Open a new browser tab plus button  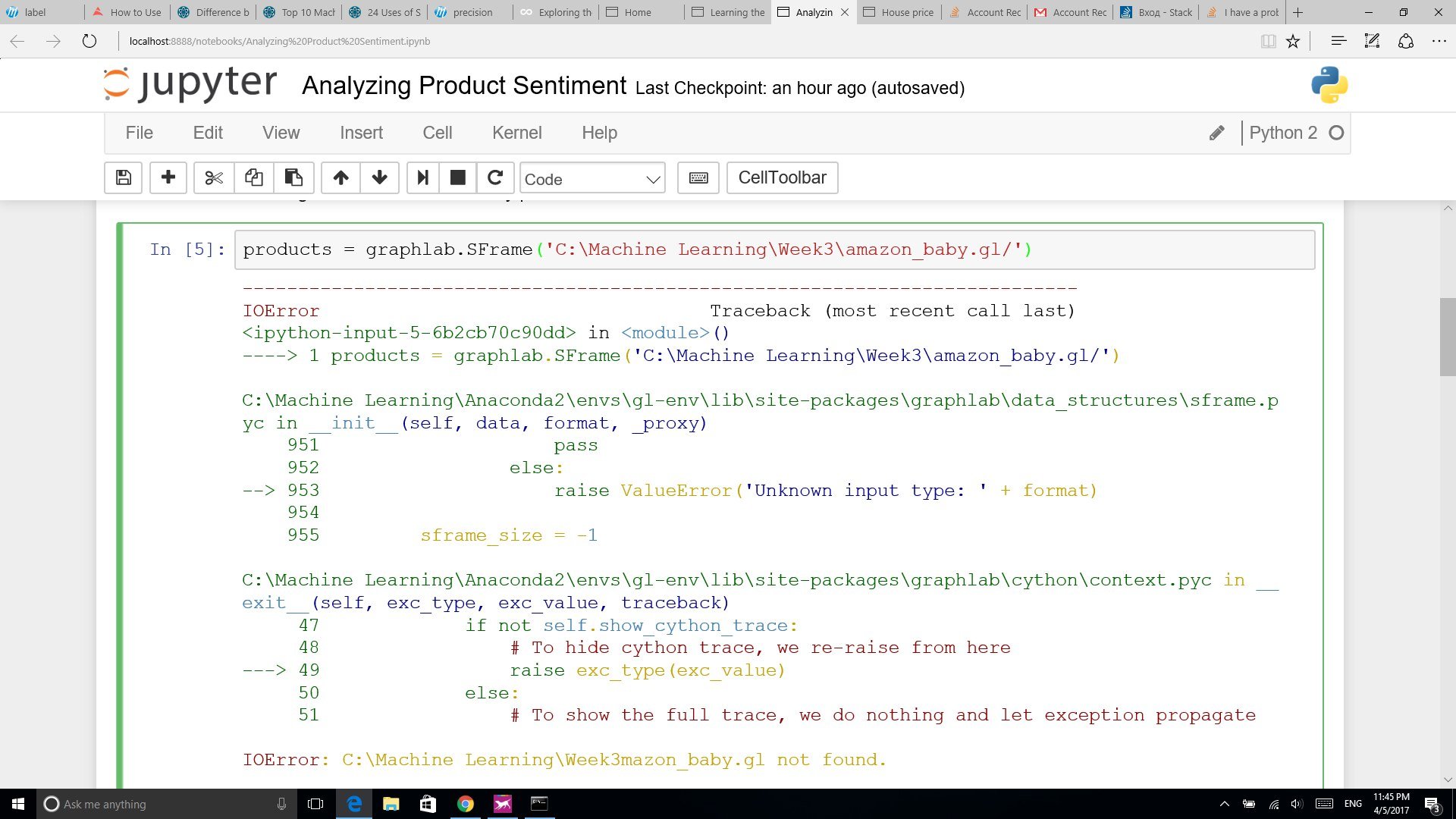pos(1298,12)
